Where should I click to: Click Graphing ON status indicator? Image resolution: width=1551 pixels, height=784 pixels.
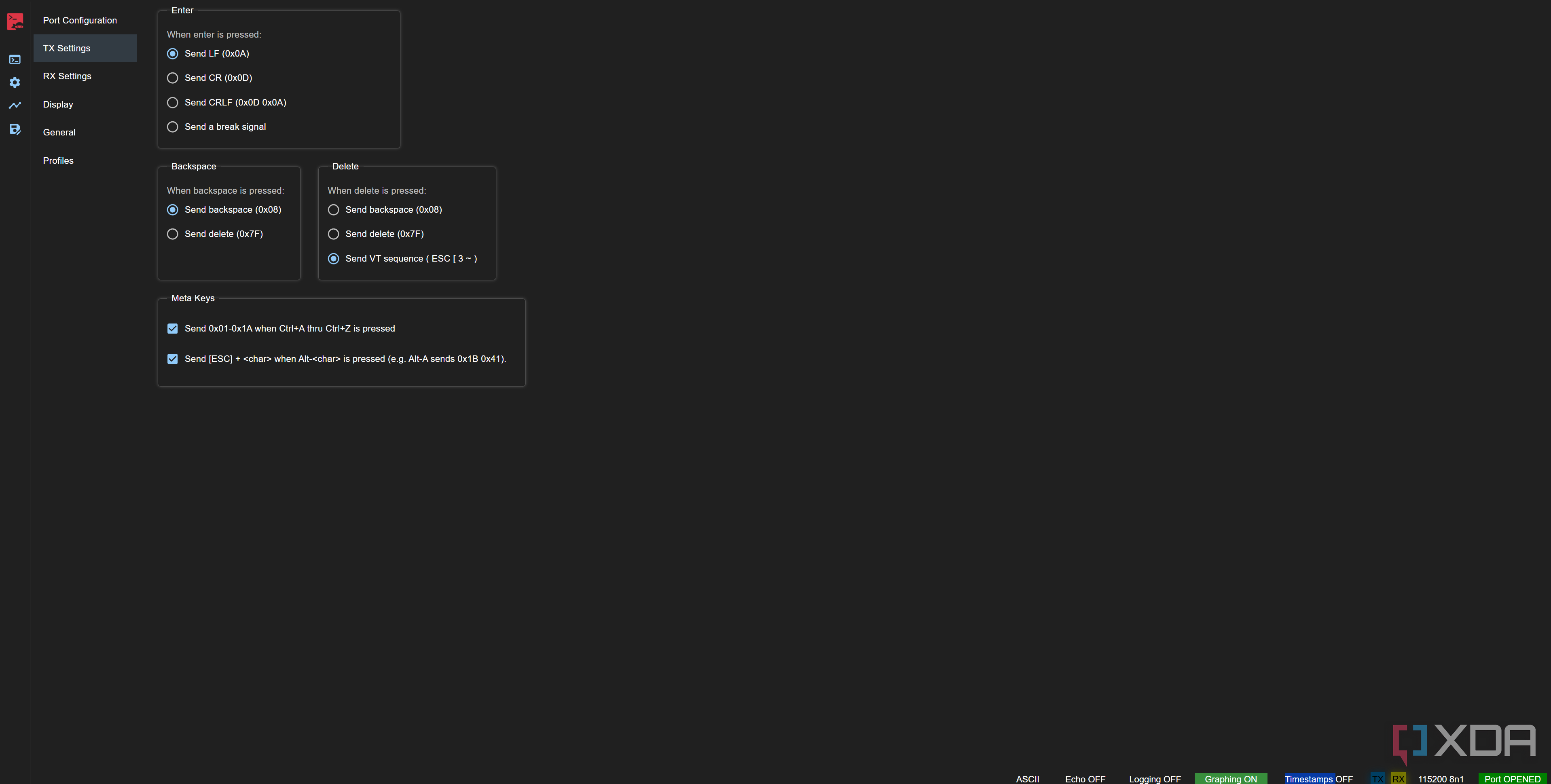coord(1231,779)
